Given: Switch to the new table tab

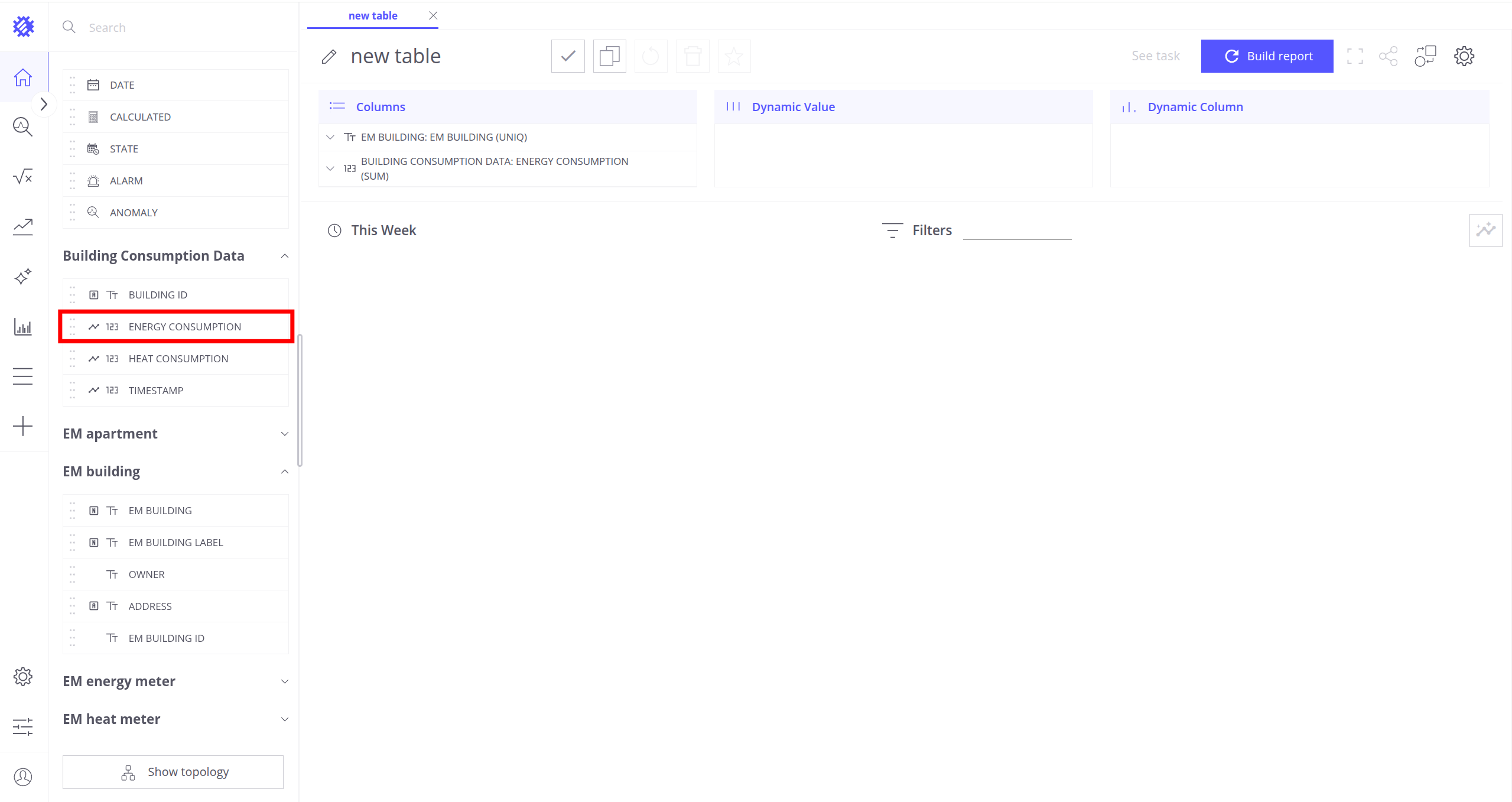Looking at the screenshot, I should 372,16.
